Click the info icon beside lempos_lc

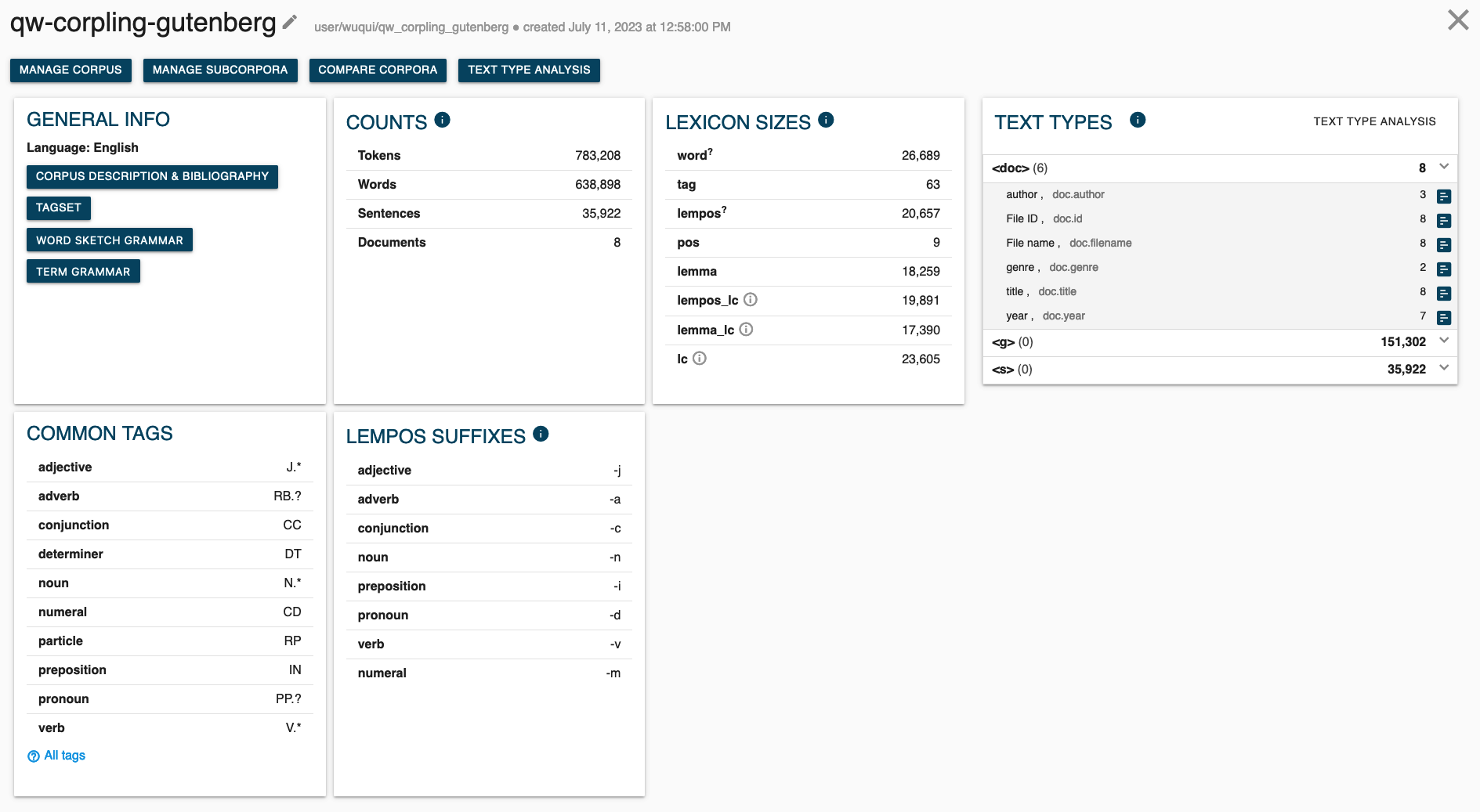click(x=750, y=300)
